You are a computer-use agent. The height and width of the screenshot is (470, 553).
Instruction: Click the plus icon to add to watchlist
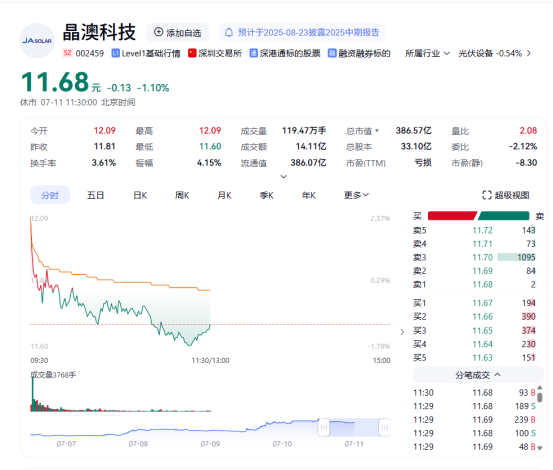click(158, 32)
